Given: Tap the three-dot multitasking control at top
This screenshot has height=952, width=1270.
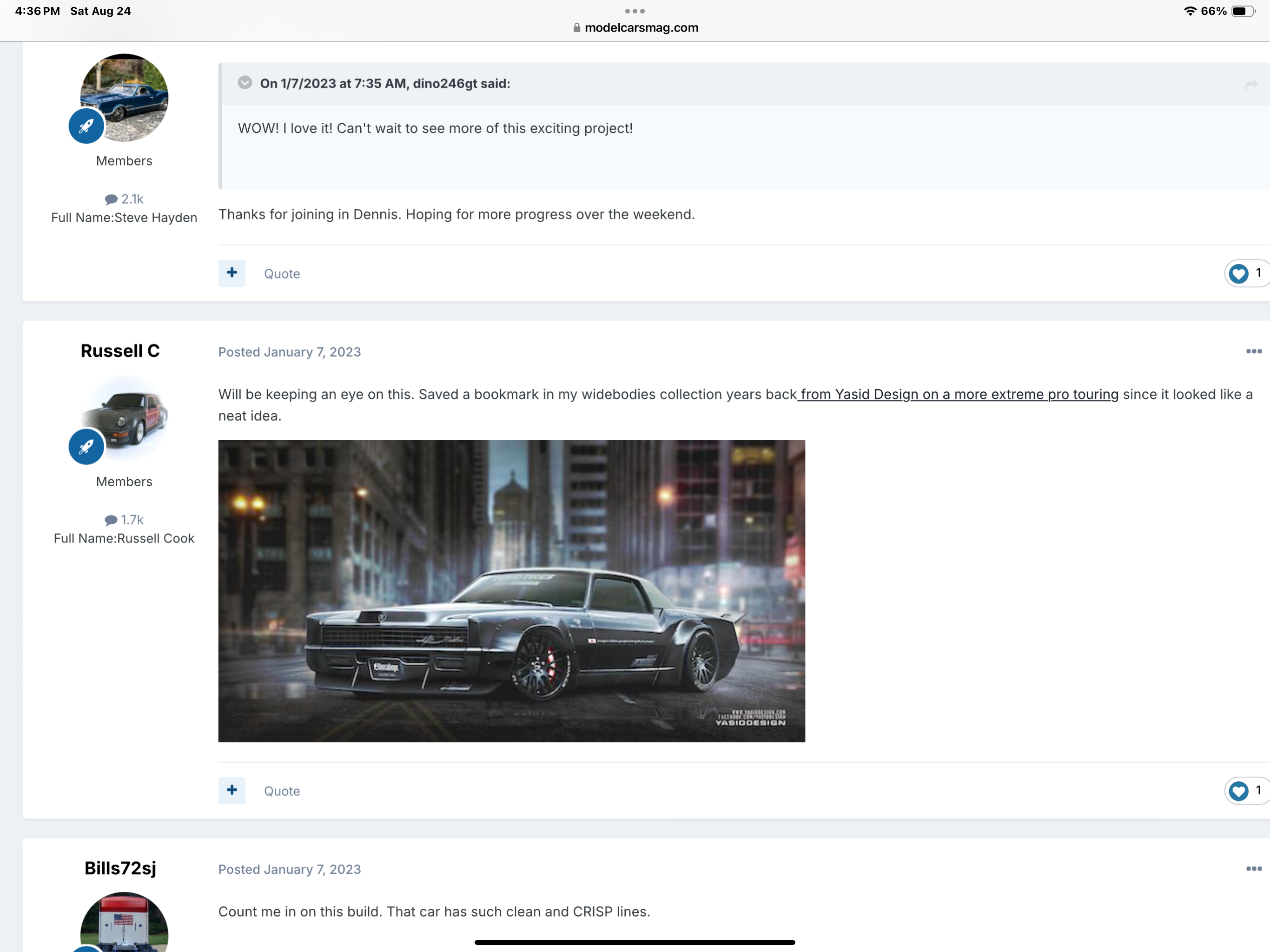Looking at the screenshot, I should click(x=635, y=11).
